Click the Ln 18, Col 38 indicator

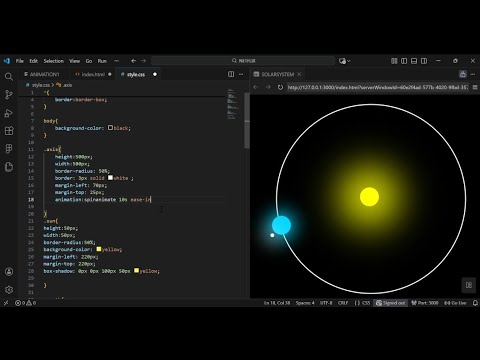point(277,303)
